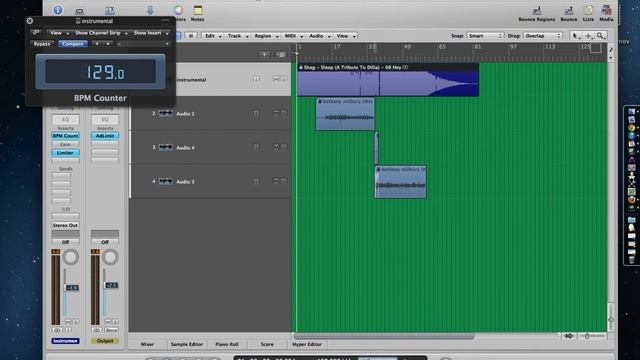Toggle input monitoring on Audio 2 track
This screenshot has height=360, width=640.
tap(256, 113)
